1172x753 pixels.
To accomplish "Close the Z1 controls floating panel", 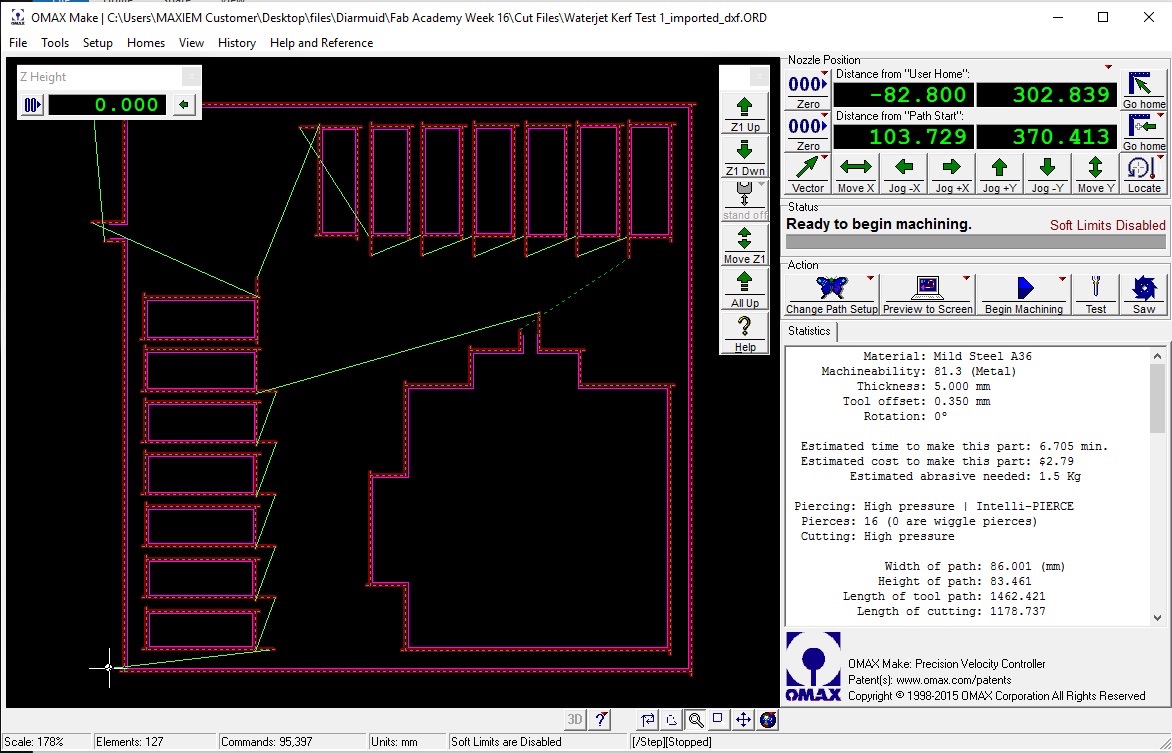I will 759,76.
